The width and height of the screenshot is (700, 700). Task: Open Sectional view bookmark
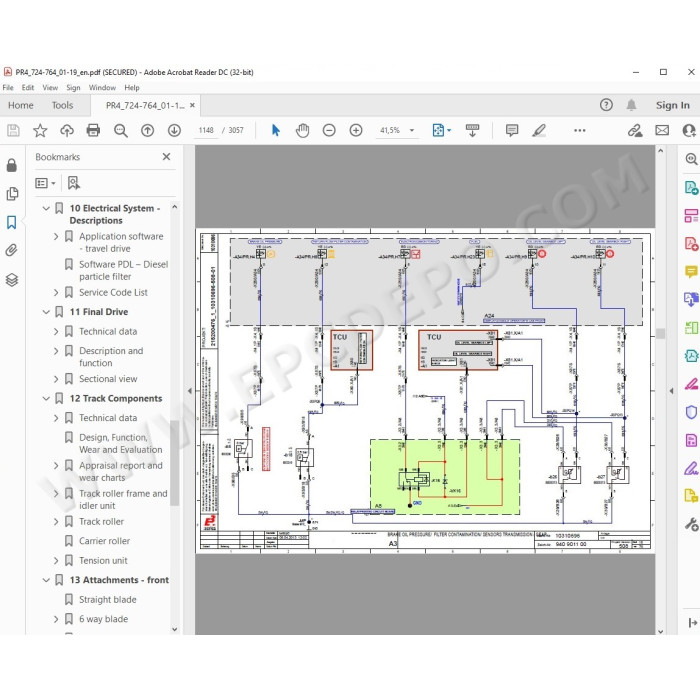coord(108,379)
